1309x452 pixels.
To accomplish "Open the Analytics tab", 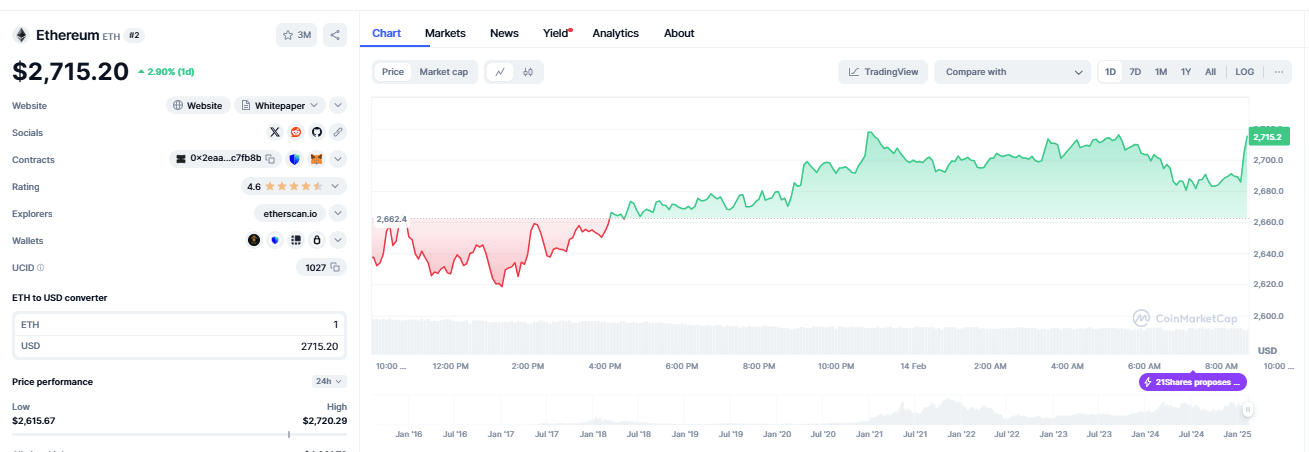I will (x=615, y=33).
